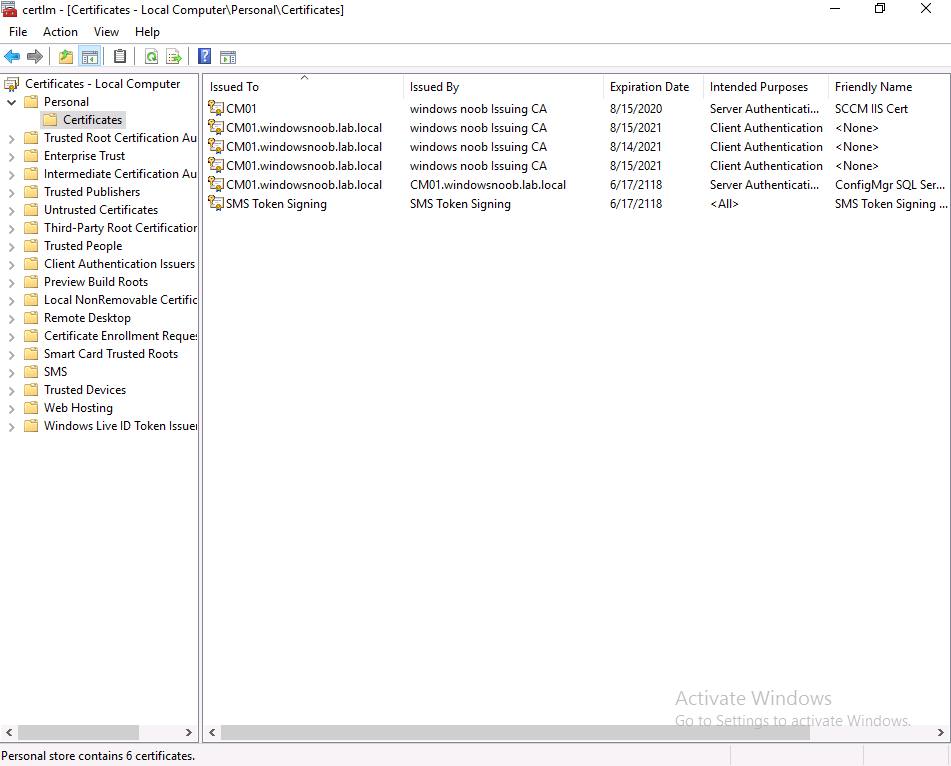Click the certificate icon for CM01 row

[x=216, y=108]
